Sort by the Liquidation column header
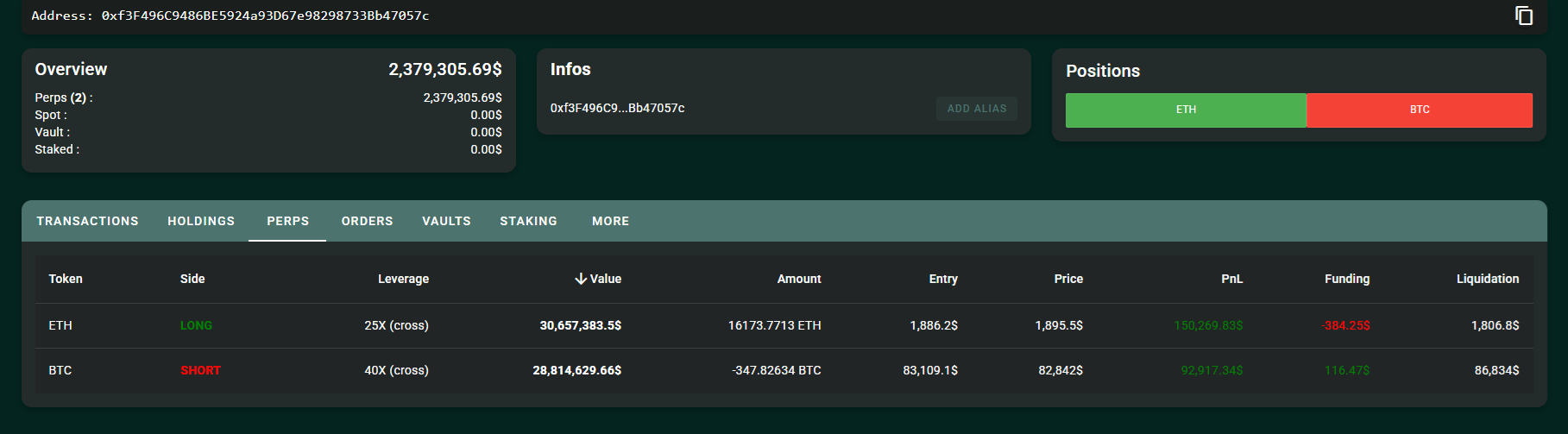The width and height of the screenshot is (1568, 434). coord(1487,279)
